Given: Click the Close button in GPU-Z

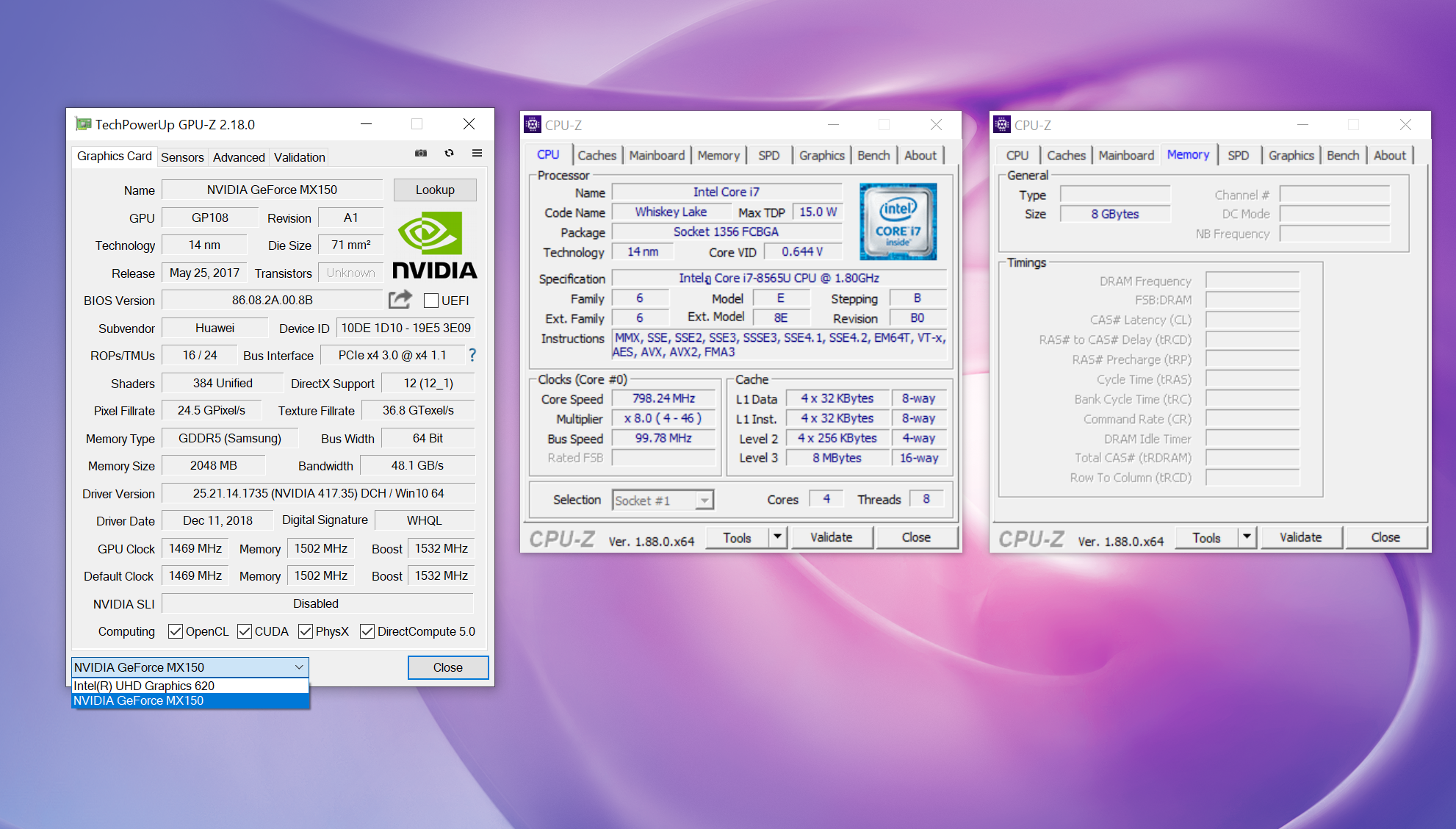Looking at the screenshot, I should (x=448, y=667).
